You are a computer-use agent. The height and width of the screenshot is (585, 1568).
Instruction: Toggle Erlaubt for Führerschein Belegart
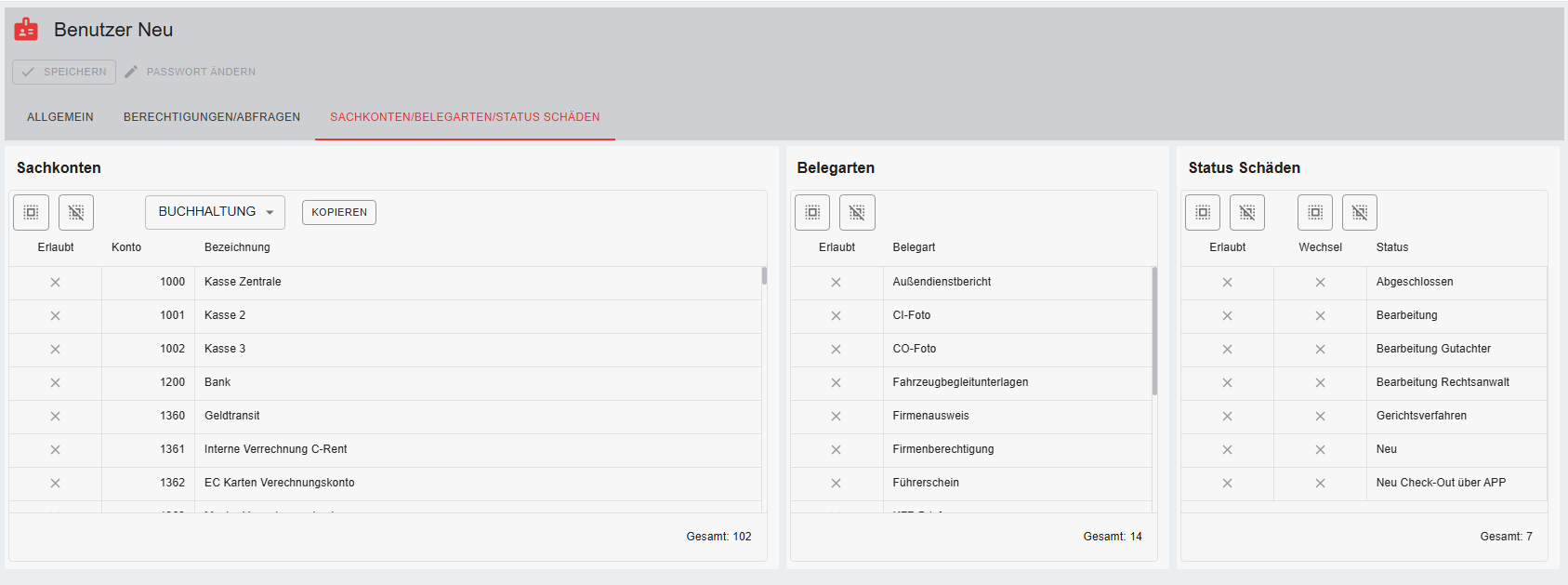836,483
